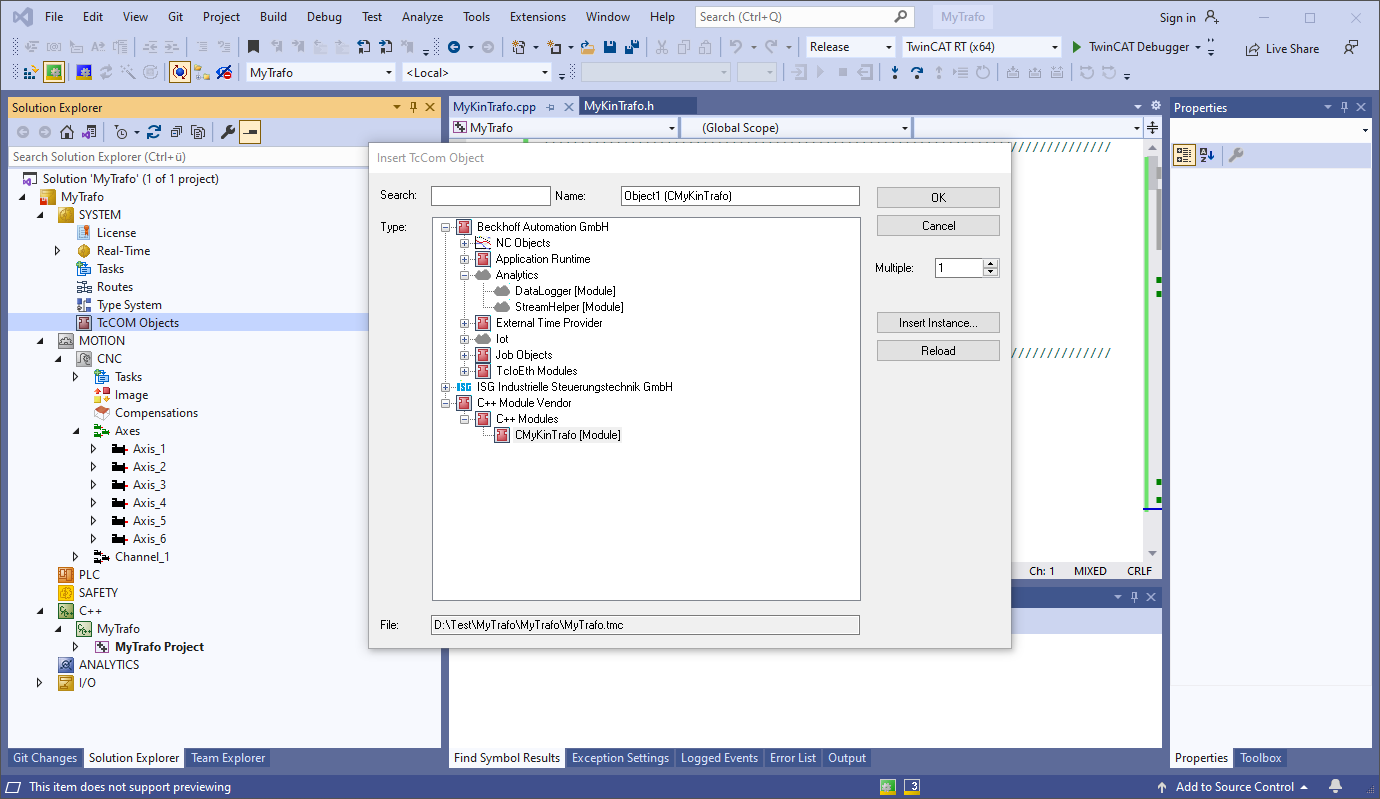Collapse the Analytics node in Type tree
Image resolution: width=1380 pixels, height=799 pixels.
[465, 275]
